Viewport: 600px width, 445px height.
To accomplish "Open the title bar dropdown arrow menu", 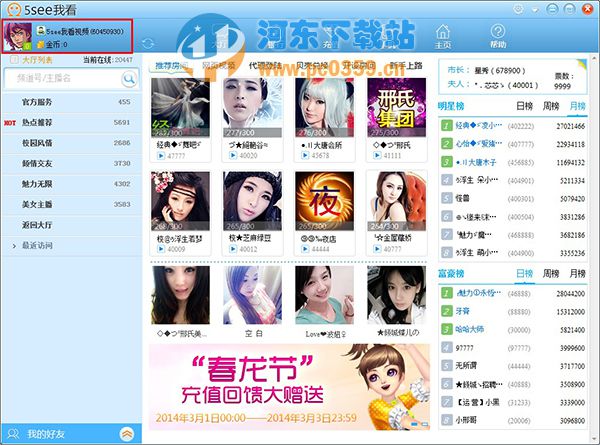I will point(535,10).
